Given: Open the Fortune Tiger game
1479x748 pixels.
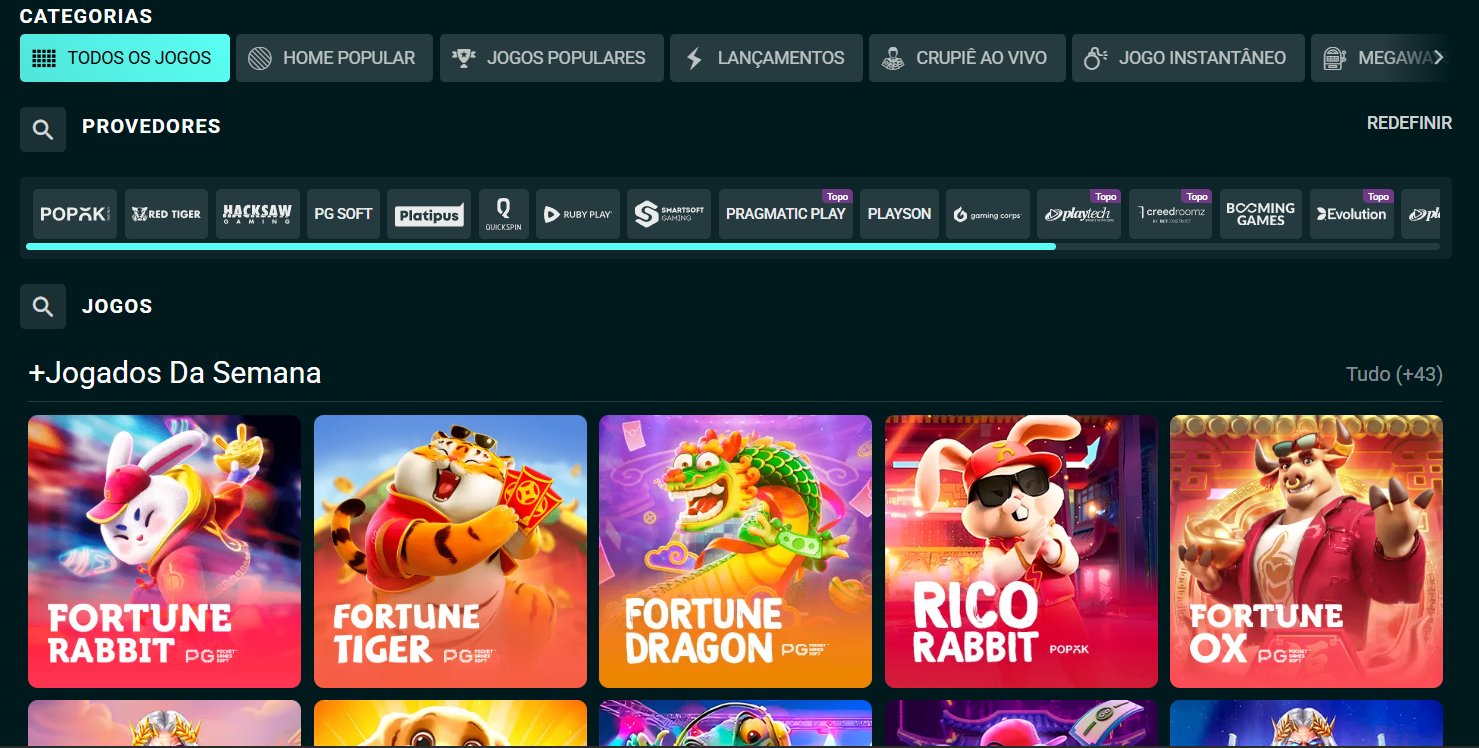Looking at the screenshot, I should (x=449, y=551).
